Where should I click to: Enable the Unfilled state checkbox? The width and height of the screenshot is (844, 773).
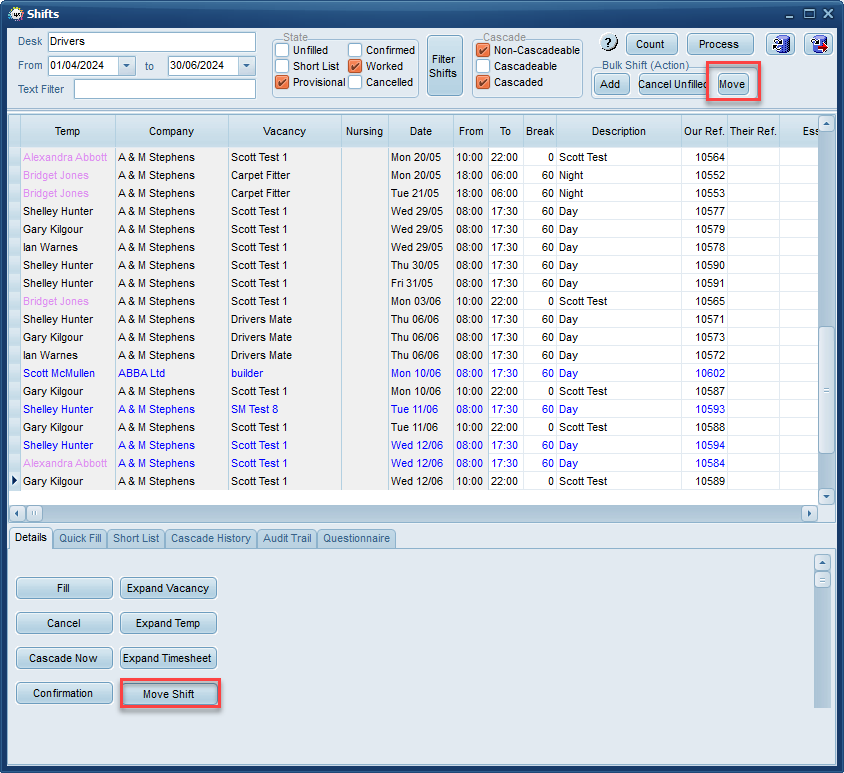(x=282, y=50)
